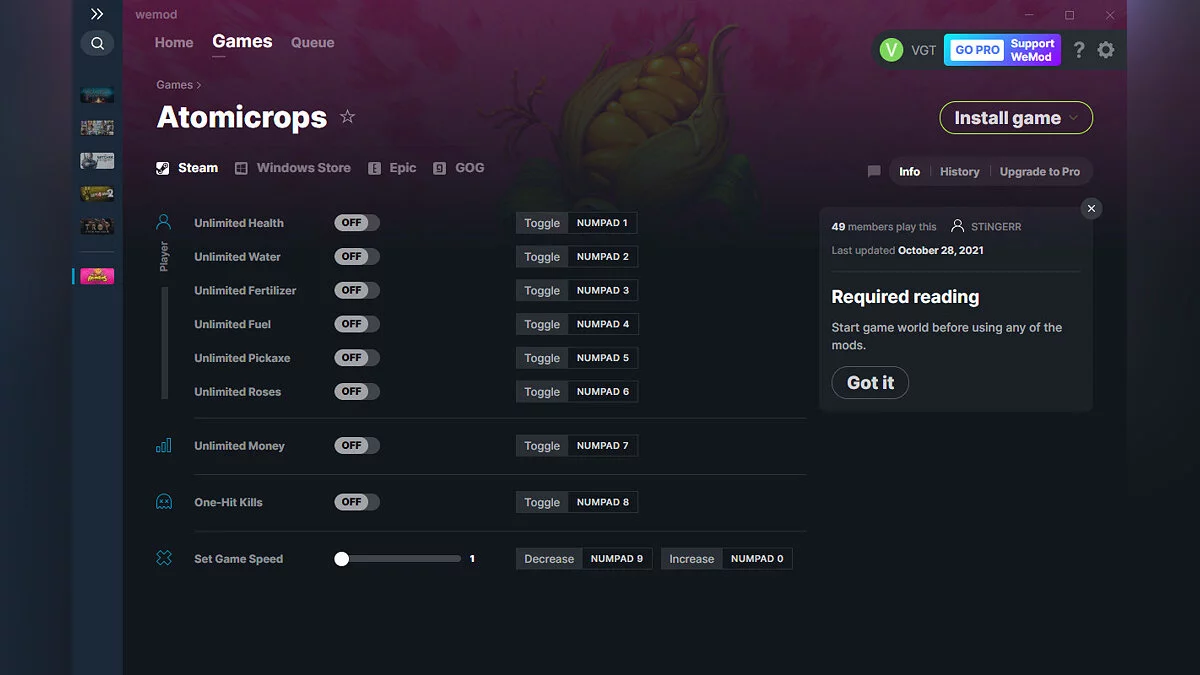The width and height of the screenshot is (1200, 675).
Task: Click the GO PRO button
Action: [x=977, y=50]
